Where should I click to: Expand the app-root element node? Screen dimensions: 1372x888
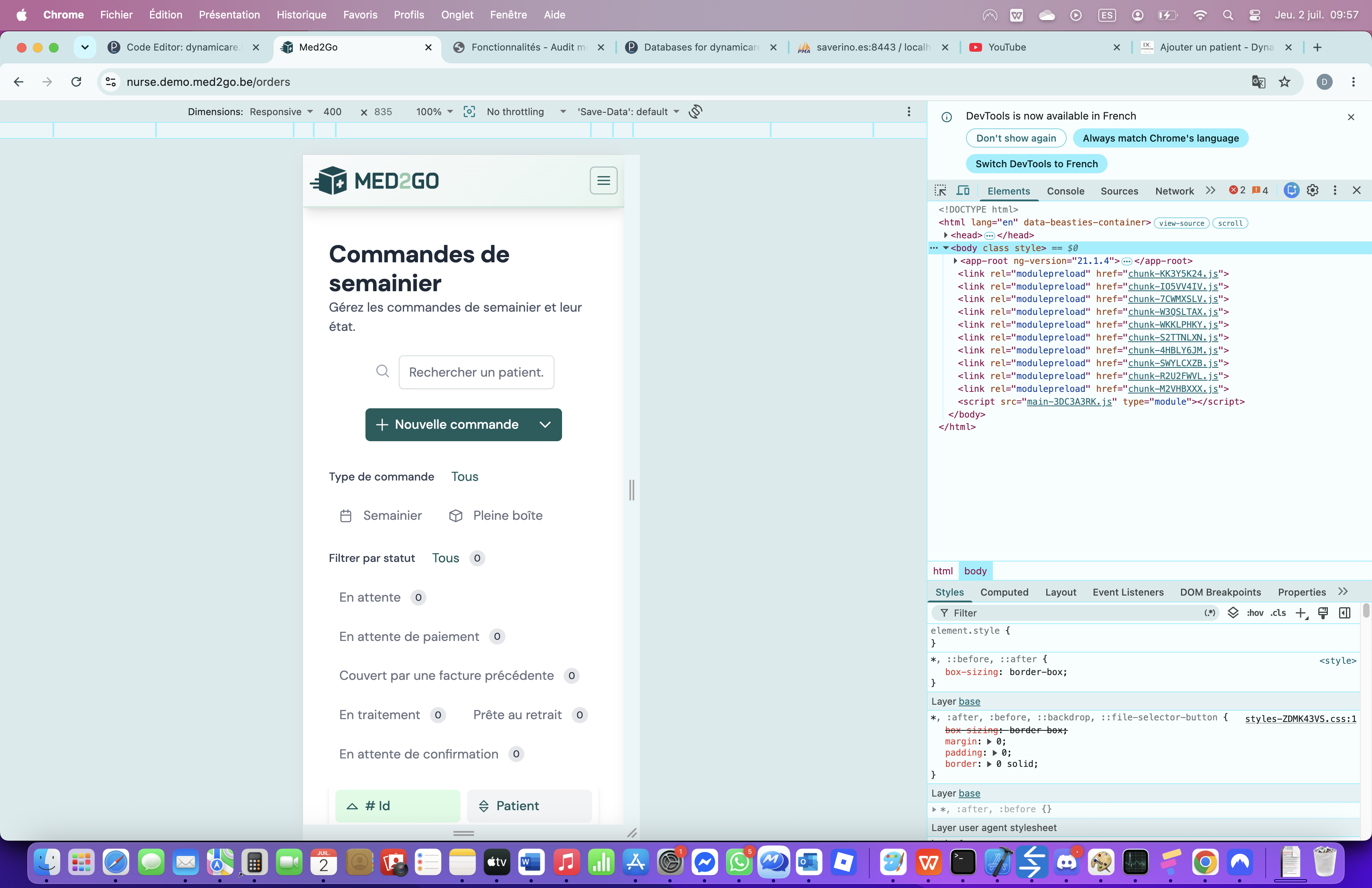click(x=955, y=261)
